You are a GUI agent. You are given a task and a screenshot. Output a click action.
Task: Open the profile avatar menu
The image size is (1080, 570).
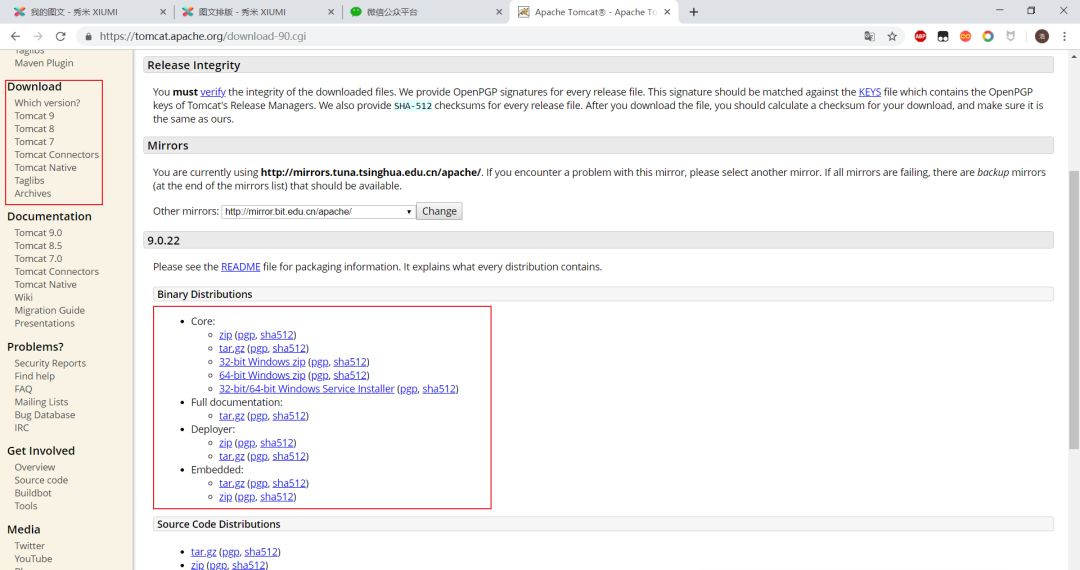tap(1041, 36)
